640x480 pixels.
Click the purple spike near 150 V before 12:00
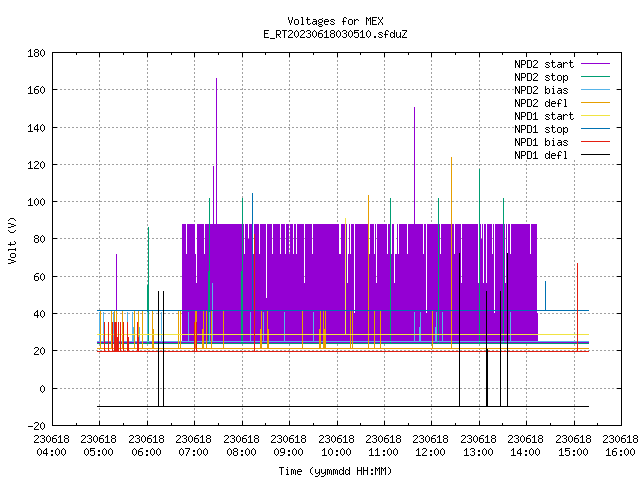pos(415,165)
